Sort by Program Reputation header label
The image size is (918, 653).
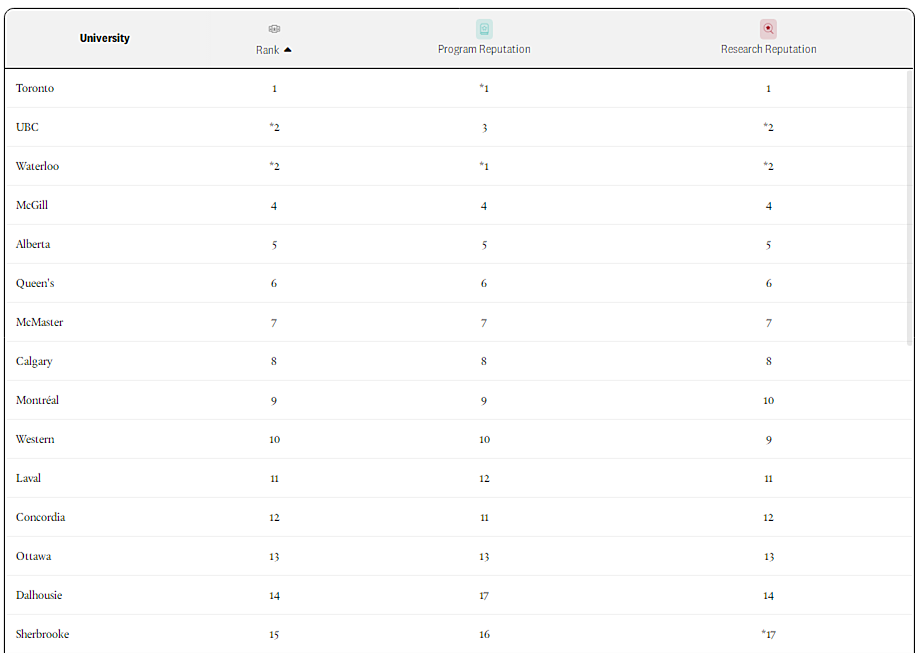coord(484,49)
